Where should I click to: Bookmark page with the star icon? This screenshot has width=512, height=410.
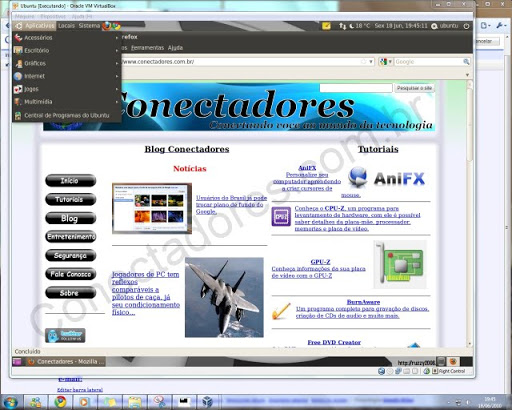click(x=363, y=62)
